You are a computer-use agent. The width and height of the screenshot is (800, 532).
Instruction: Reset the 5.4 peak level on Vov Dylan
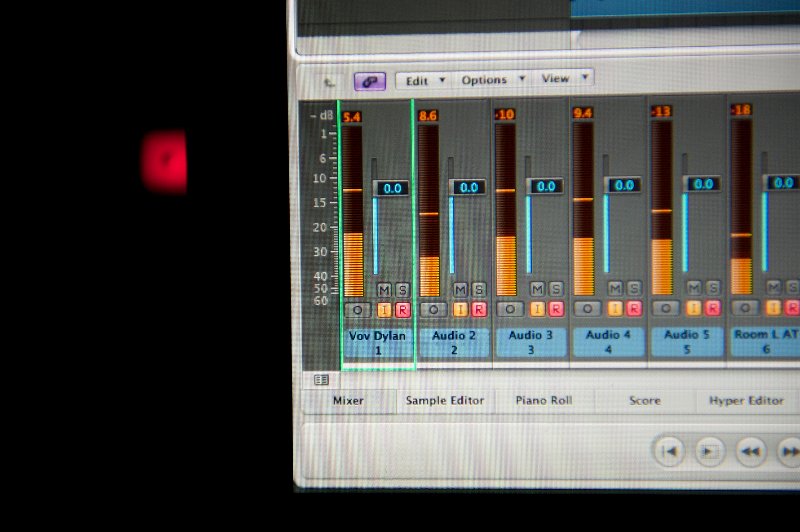coord(352,117)
